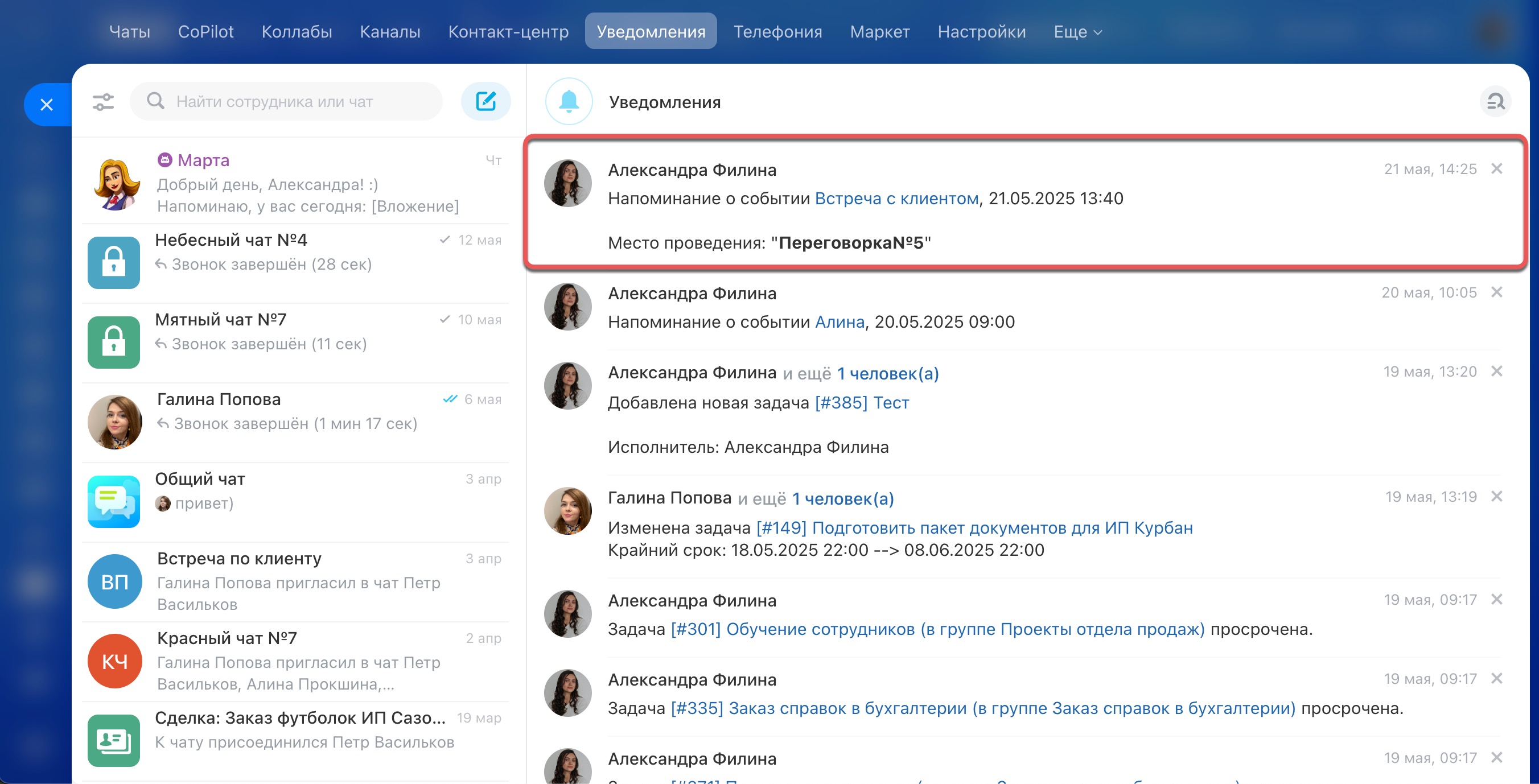Open the Встреча с клиентом event link
1539x784 pixels.
(896, 198)
